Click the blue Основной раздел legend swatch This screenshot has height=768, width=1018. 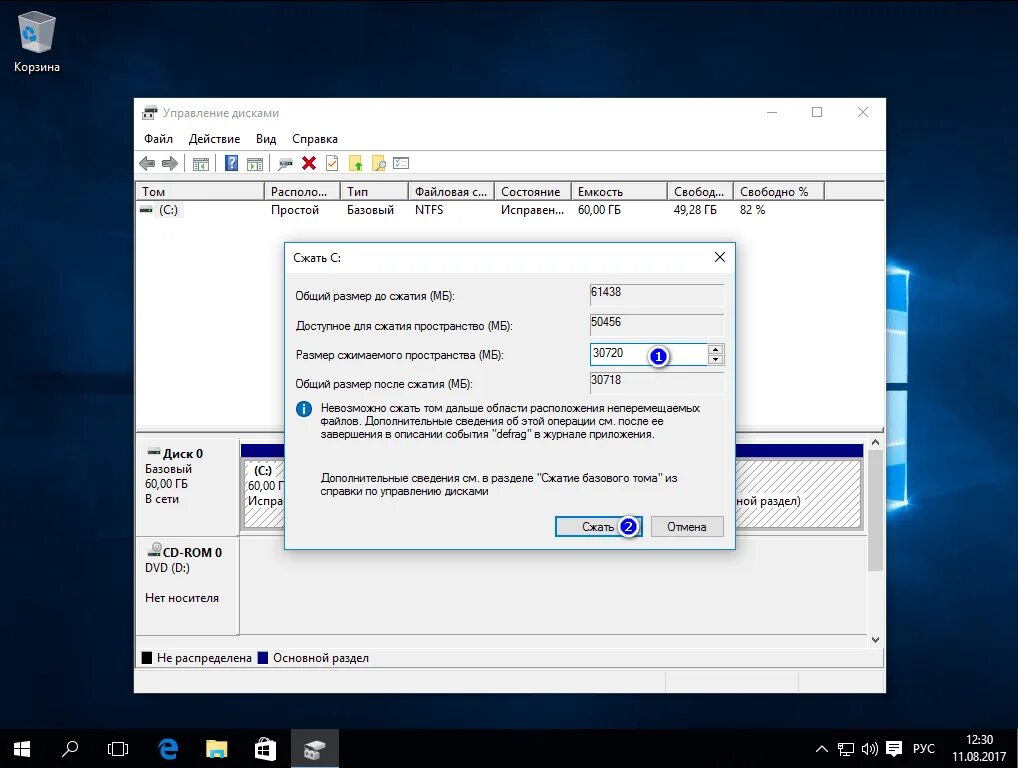tap(263, 658)
